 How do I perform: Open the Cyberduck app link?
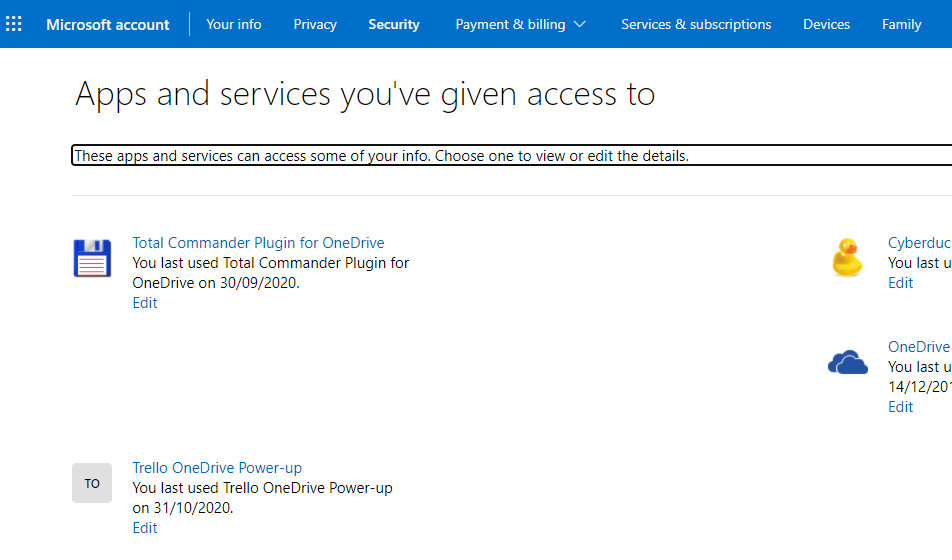click(919, 243)
